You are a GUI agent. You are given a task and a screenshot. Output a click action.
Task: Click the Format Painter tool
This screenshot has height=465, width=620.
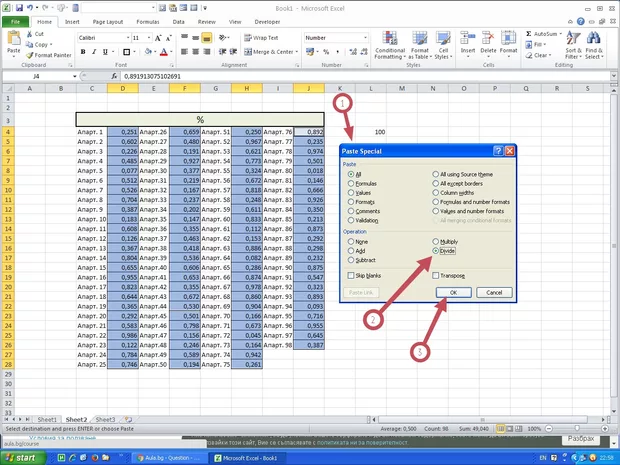pos(45,55)
